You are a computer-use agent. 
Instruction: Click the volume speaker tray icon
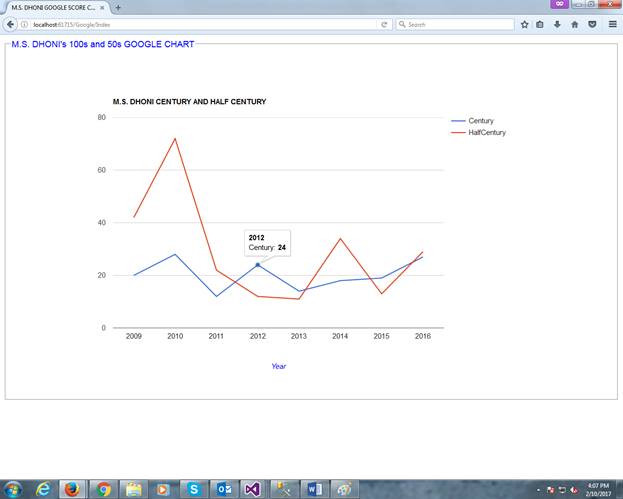574,490
